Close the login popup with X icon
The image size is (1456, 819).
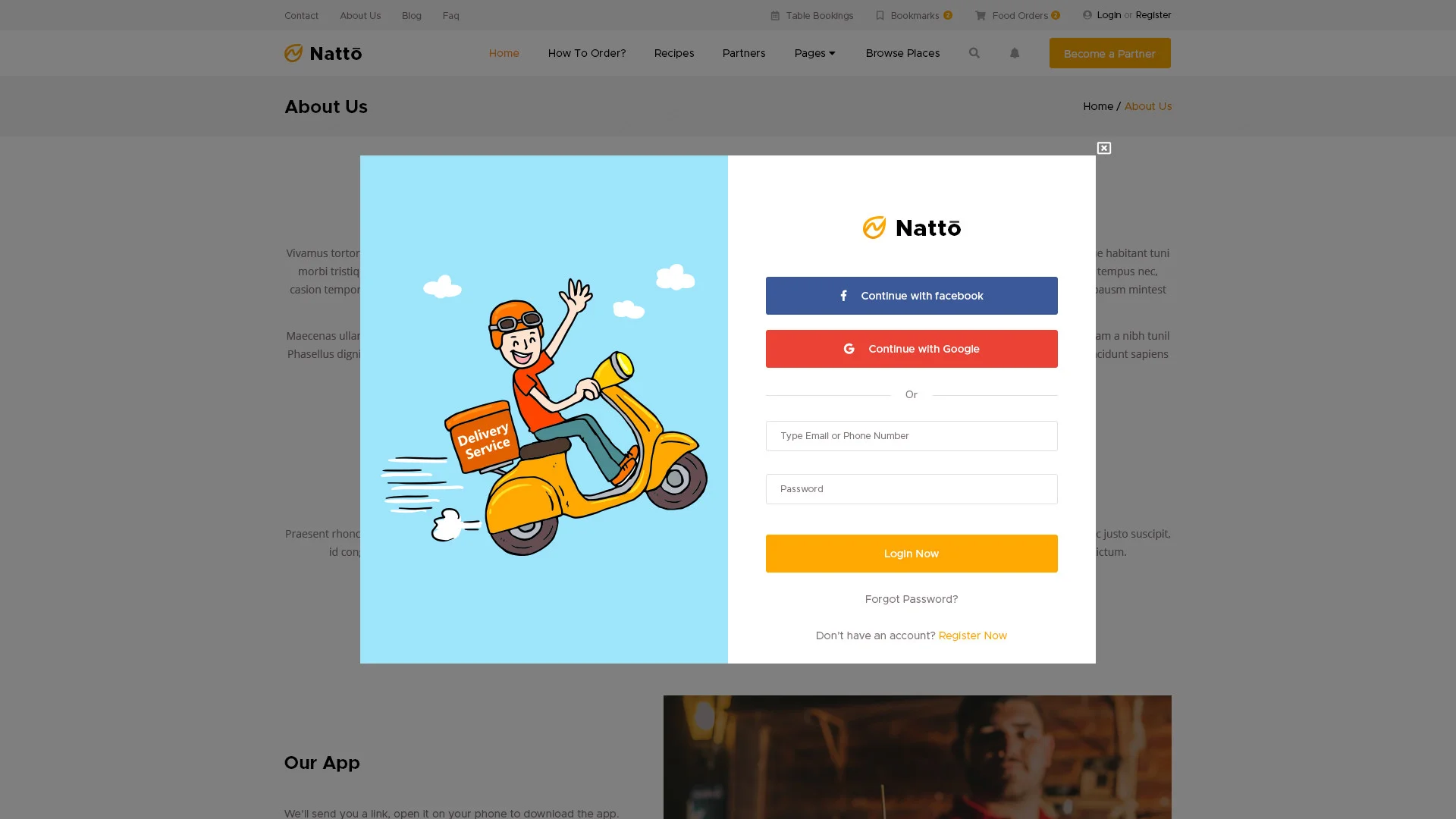[x=1104, y=148]
